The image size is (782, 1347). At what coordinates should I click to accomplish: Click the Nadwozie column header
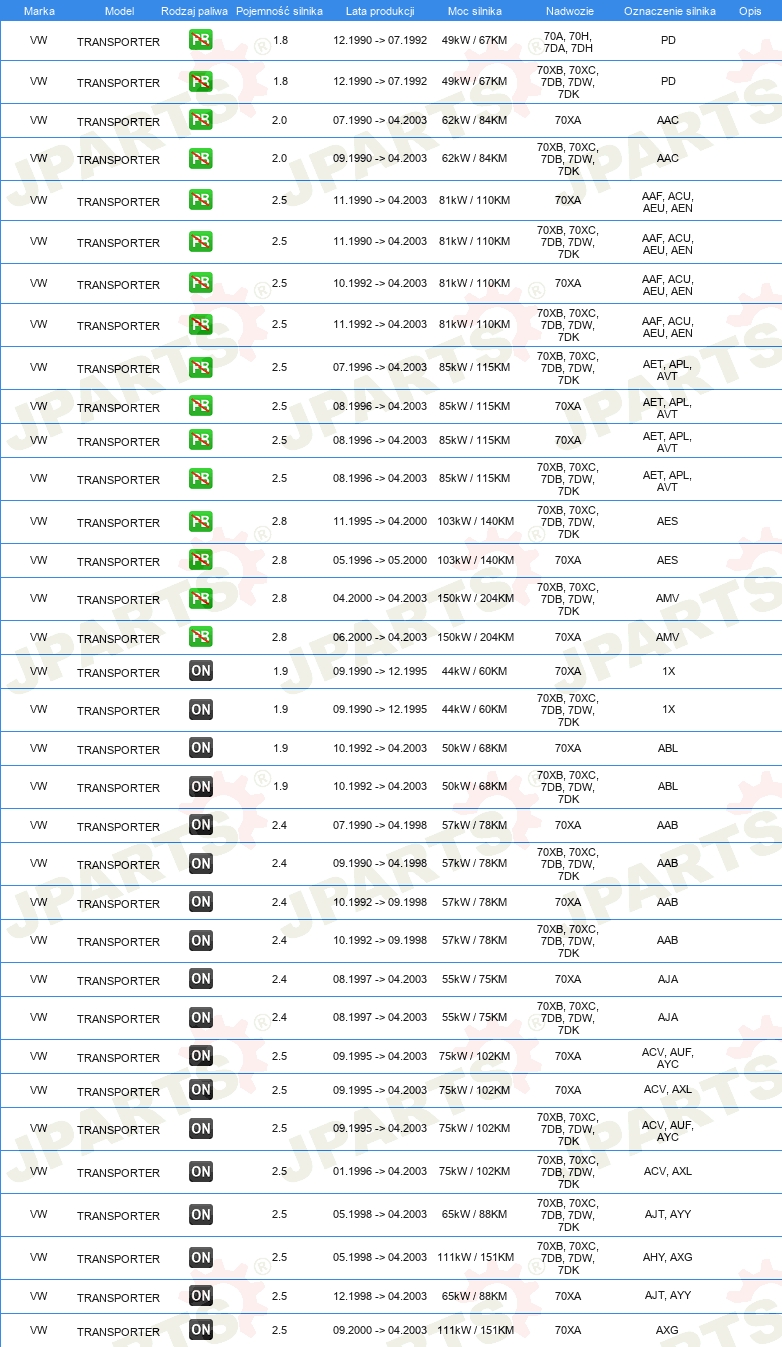pos(568,11)
